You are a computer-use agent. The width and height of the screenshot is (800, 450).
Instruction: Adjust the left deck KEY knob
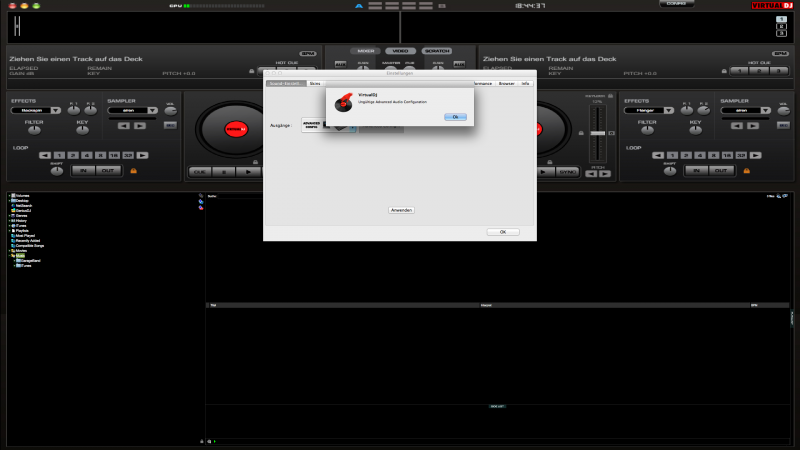pyautogui.click(x=82, y=130)
